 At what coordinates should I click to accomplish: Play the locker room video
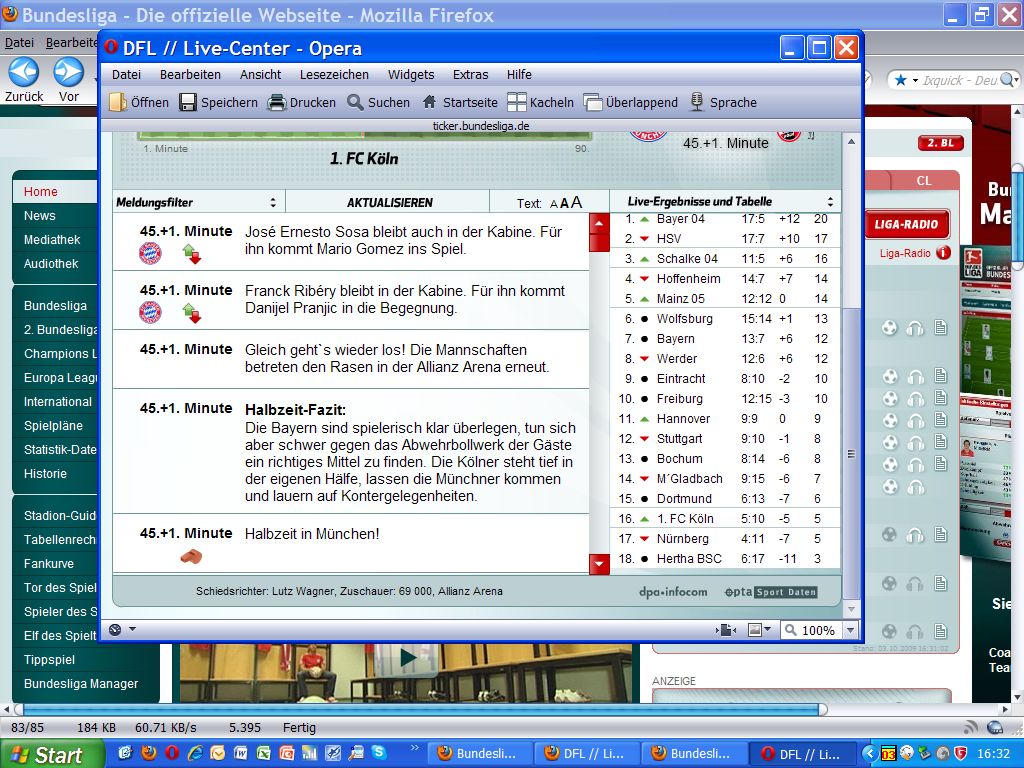click(x=408, y=657)
